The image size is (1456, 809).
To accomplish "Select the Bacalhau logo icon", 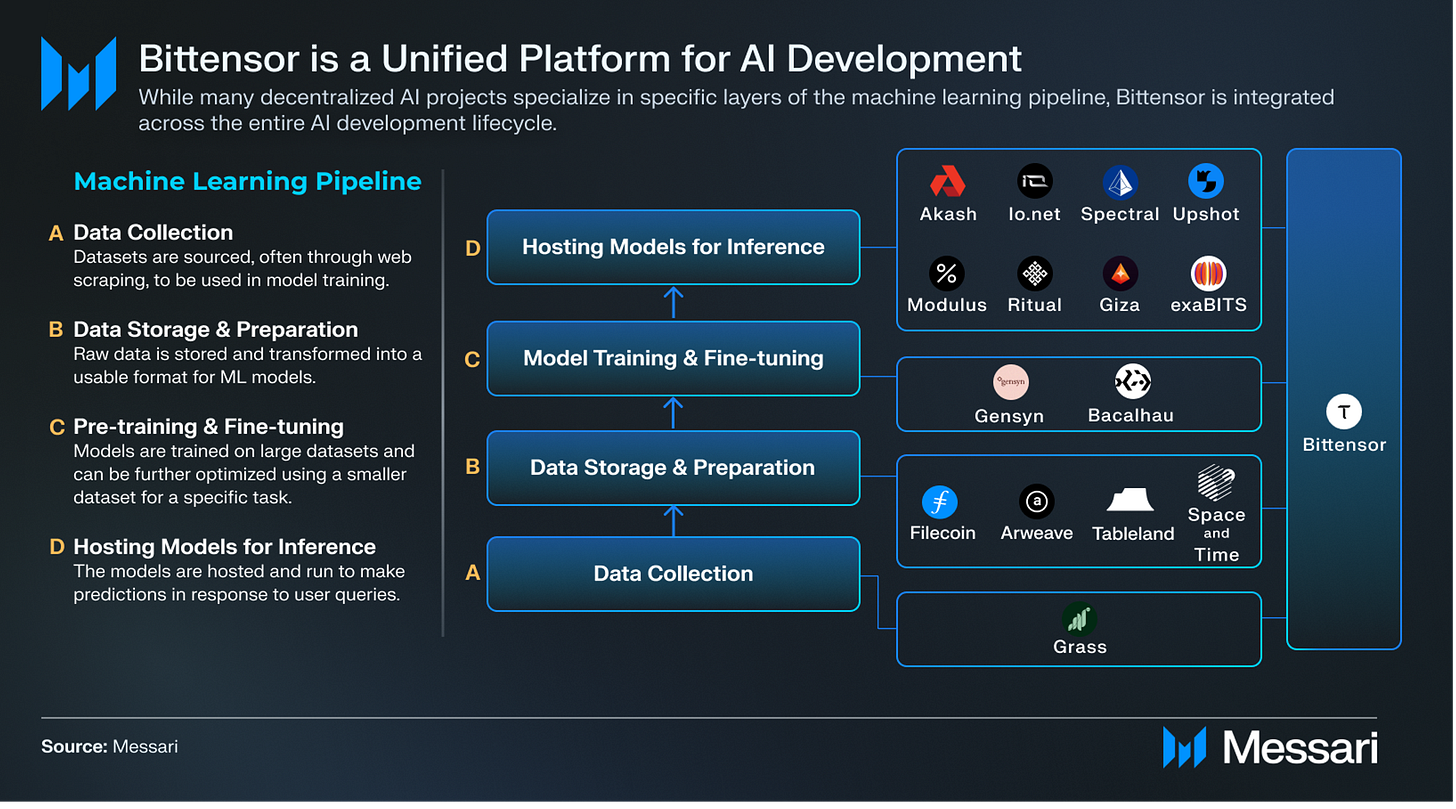I will coord(1132,381).
